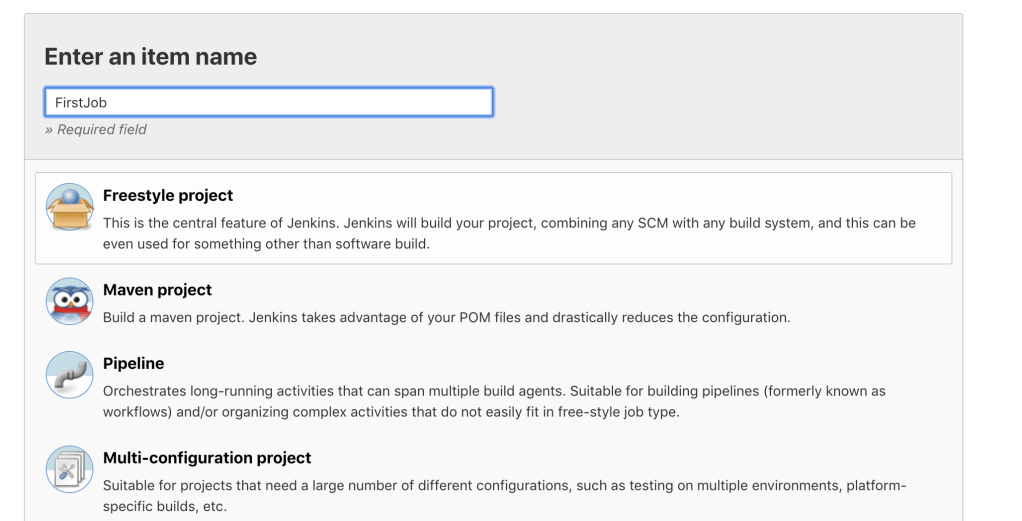Select the Freestyle project title
The height and width of the screenshot is (521, 1022).
pos(168,196)
